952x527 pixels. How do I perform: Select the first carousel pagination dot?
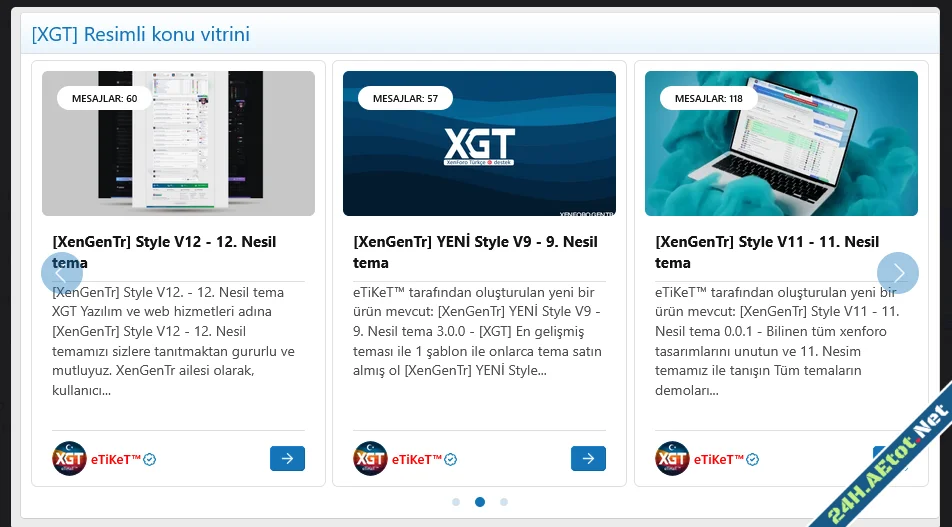(456, 502)
